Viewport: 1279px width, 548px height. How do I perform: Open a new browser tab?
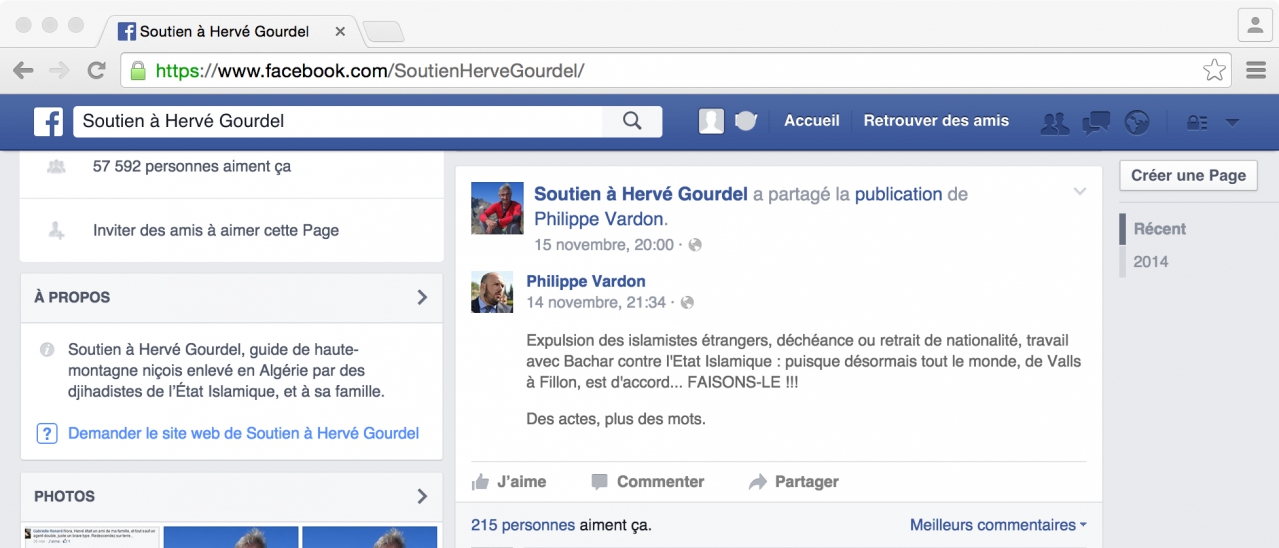[383, 32]
